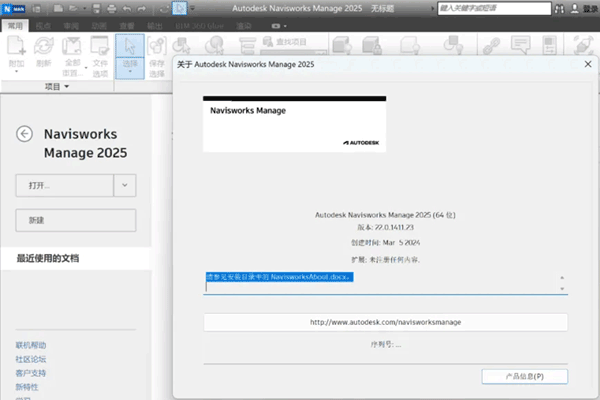Switch to the 常用 ribbon tab
The image size is (600, 400).
click(x=15, y=26)
